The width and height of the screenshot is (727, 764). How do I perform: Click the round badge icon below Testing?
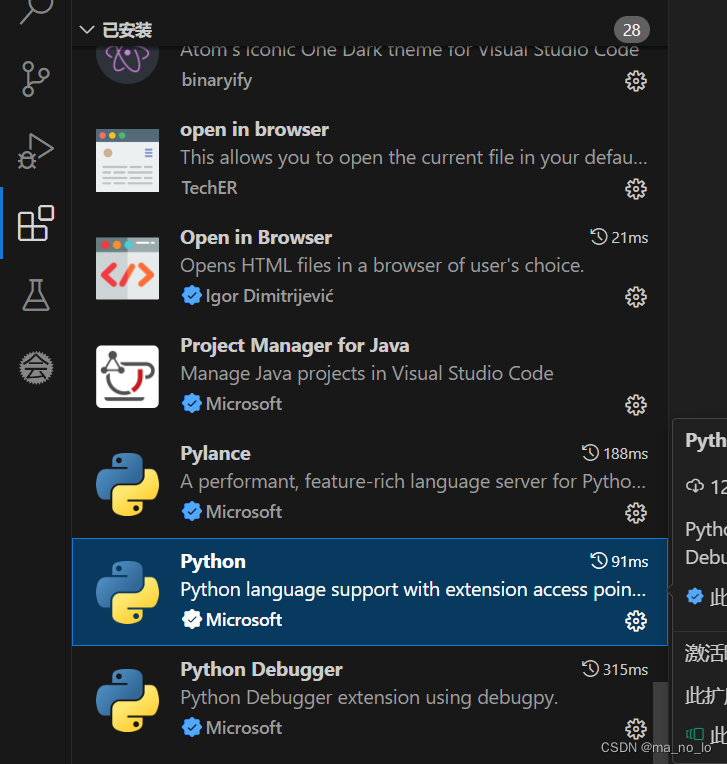tap(36, 367)
